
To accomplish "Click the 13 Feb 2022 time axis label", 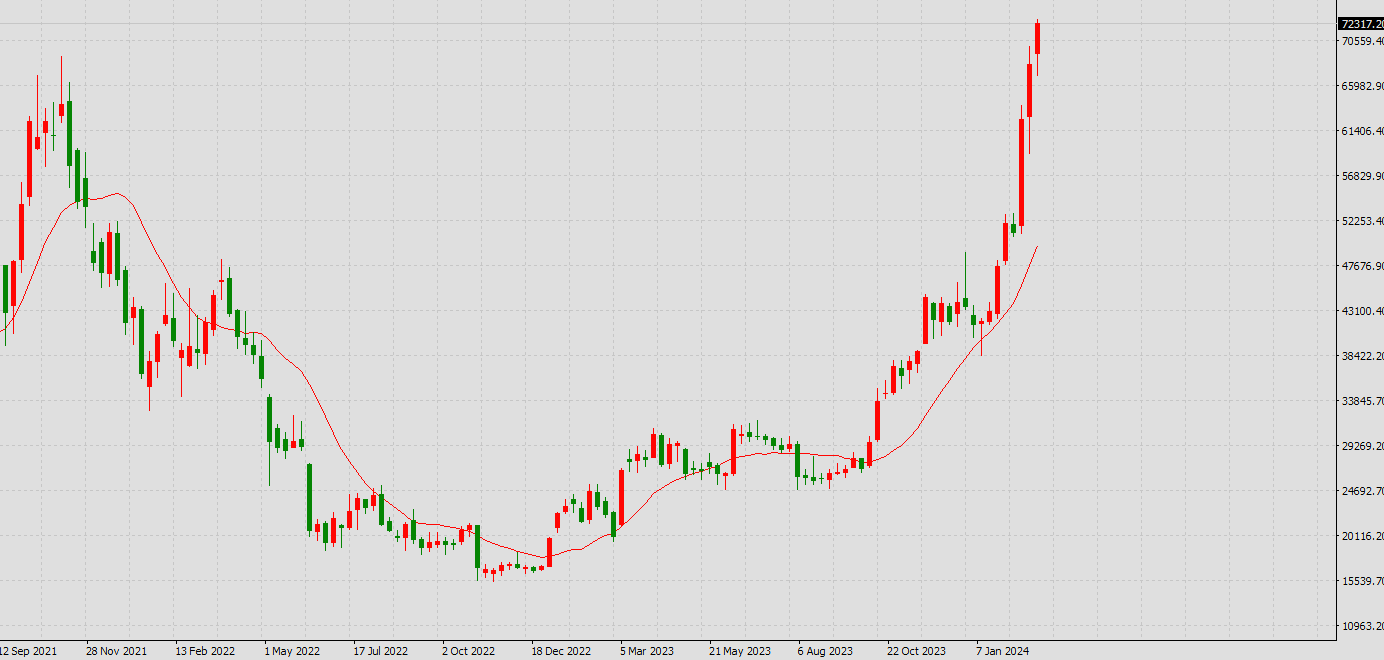I will (205, 651).
